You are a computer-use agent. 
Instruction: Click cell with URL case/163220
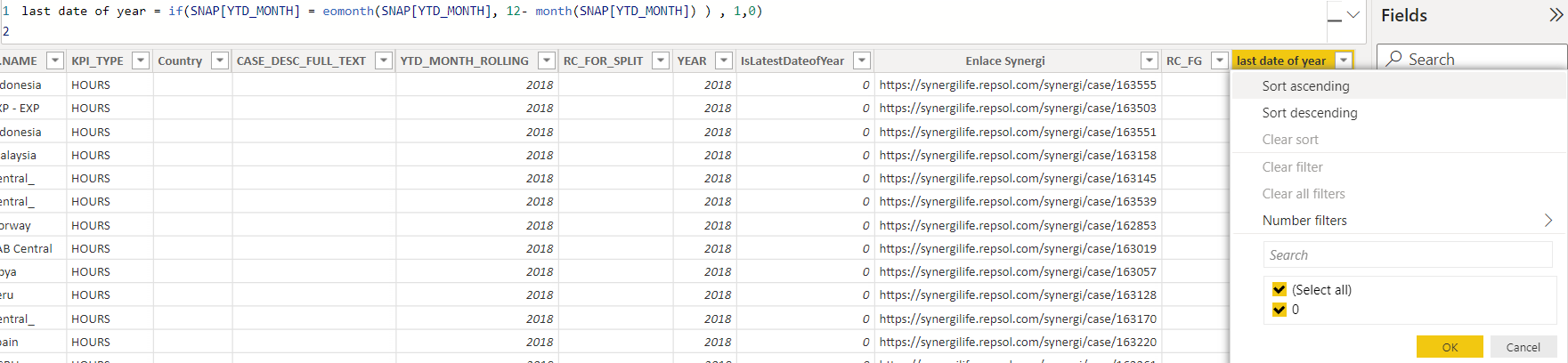coord(1018,342)
